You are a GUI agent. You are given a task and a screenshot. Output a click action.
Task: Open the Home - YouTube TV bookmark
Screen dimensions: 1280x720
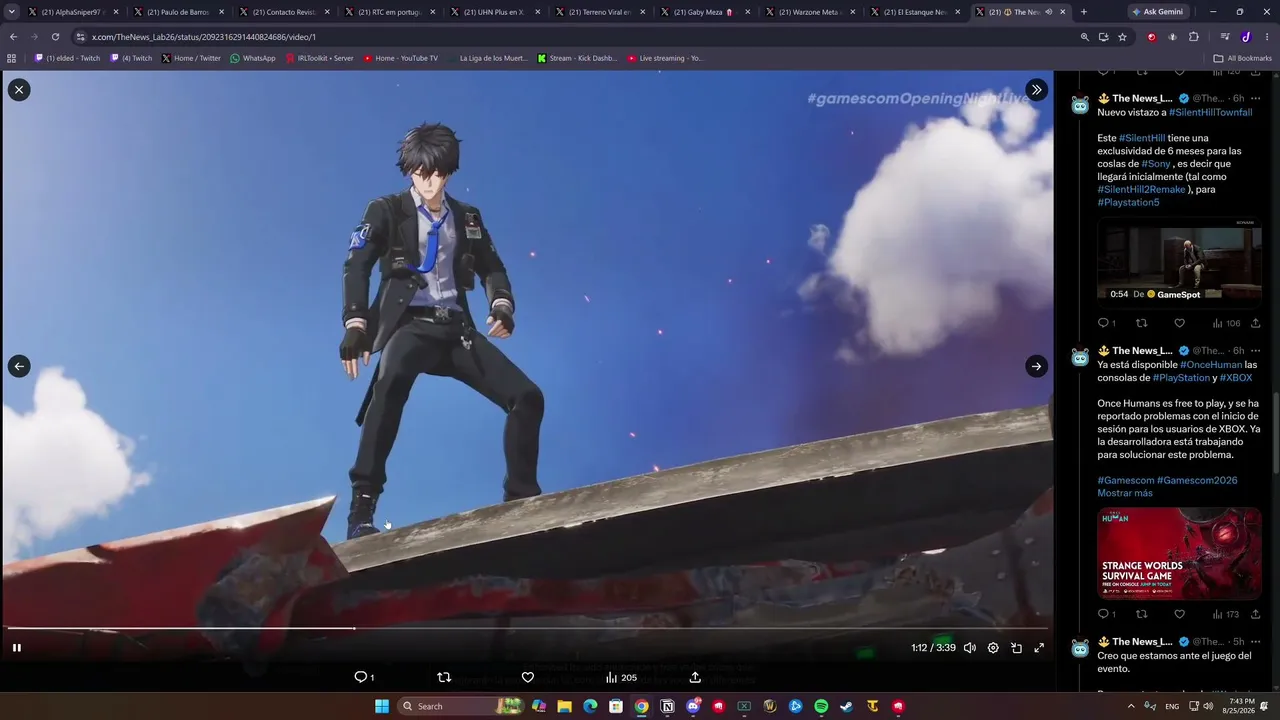click(x=400, y=58)
